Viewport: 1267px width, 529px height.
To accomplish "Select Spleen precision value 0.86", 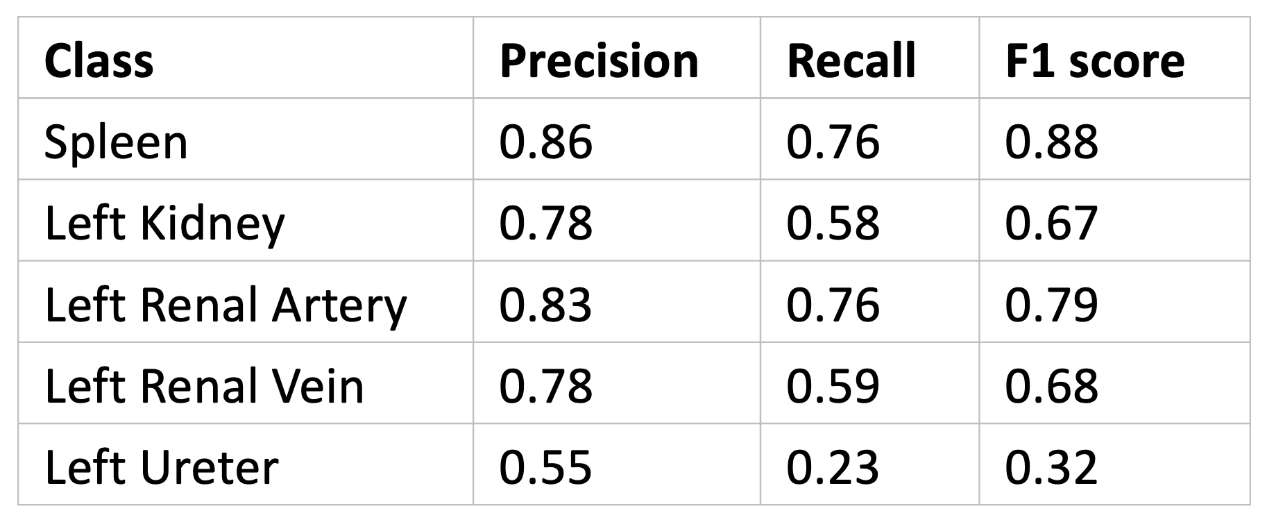I will click(x=546, y=142).
